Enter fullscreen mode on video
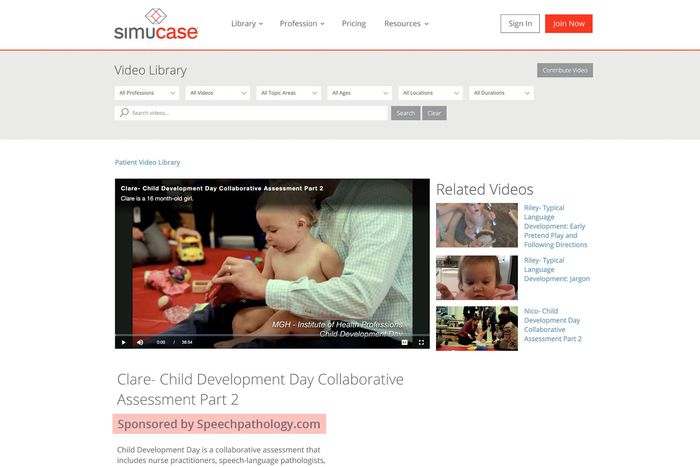This screenshot has height=467, width=700. [x=421, y=342]
